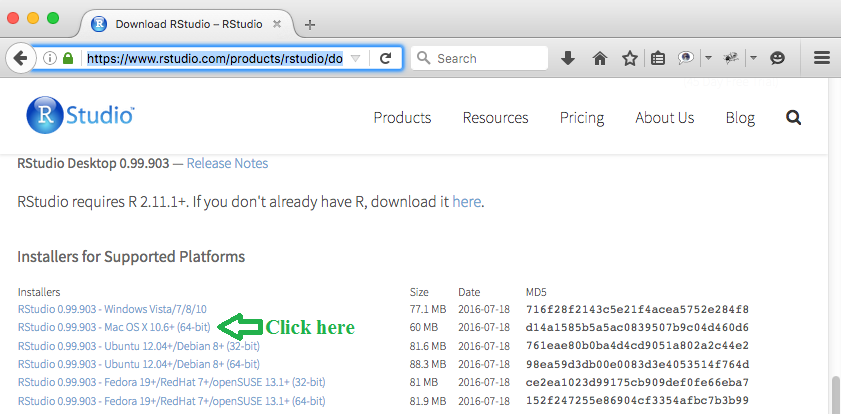Select the 81.6 MB size value
Screen dimensions: 841x414
[427, 346]
